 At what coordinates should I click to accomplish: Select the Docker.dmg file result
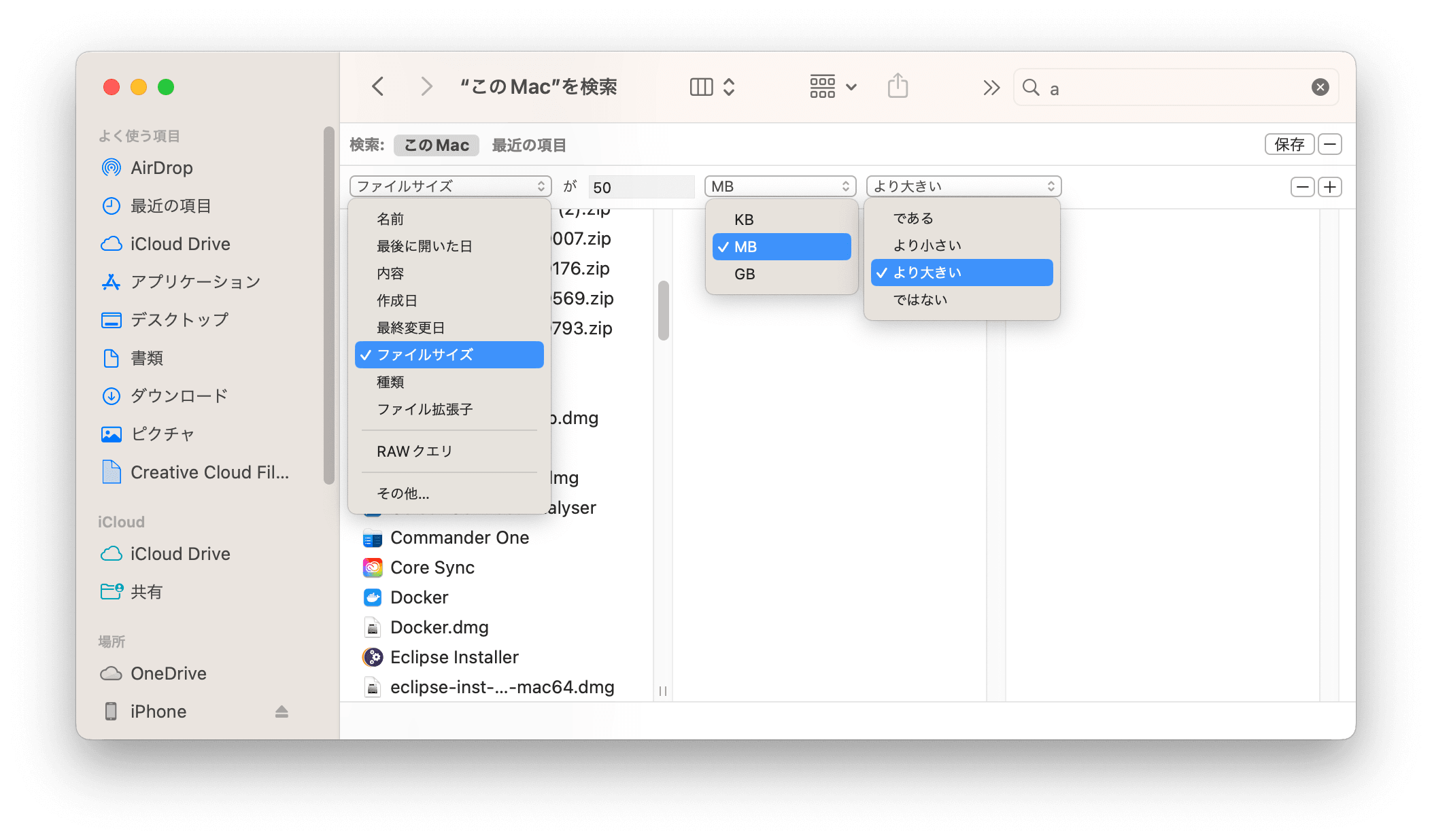[439, 627]
